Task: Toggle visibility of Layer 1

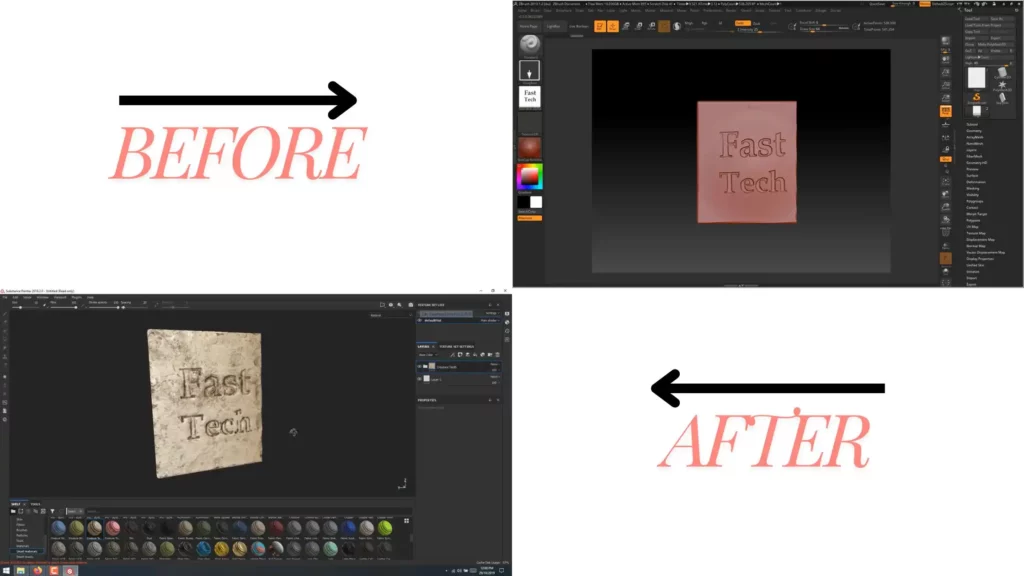Action: (420, 380)
